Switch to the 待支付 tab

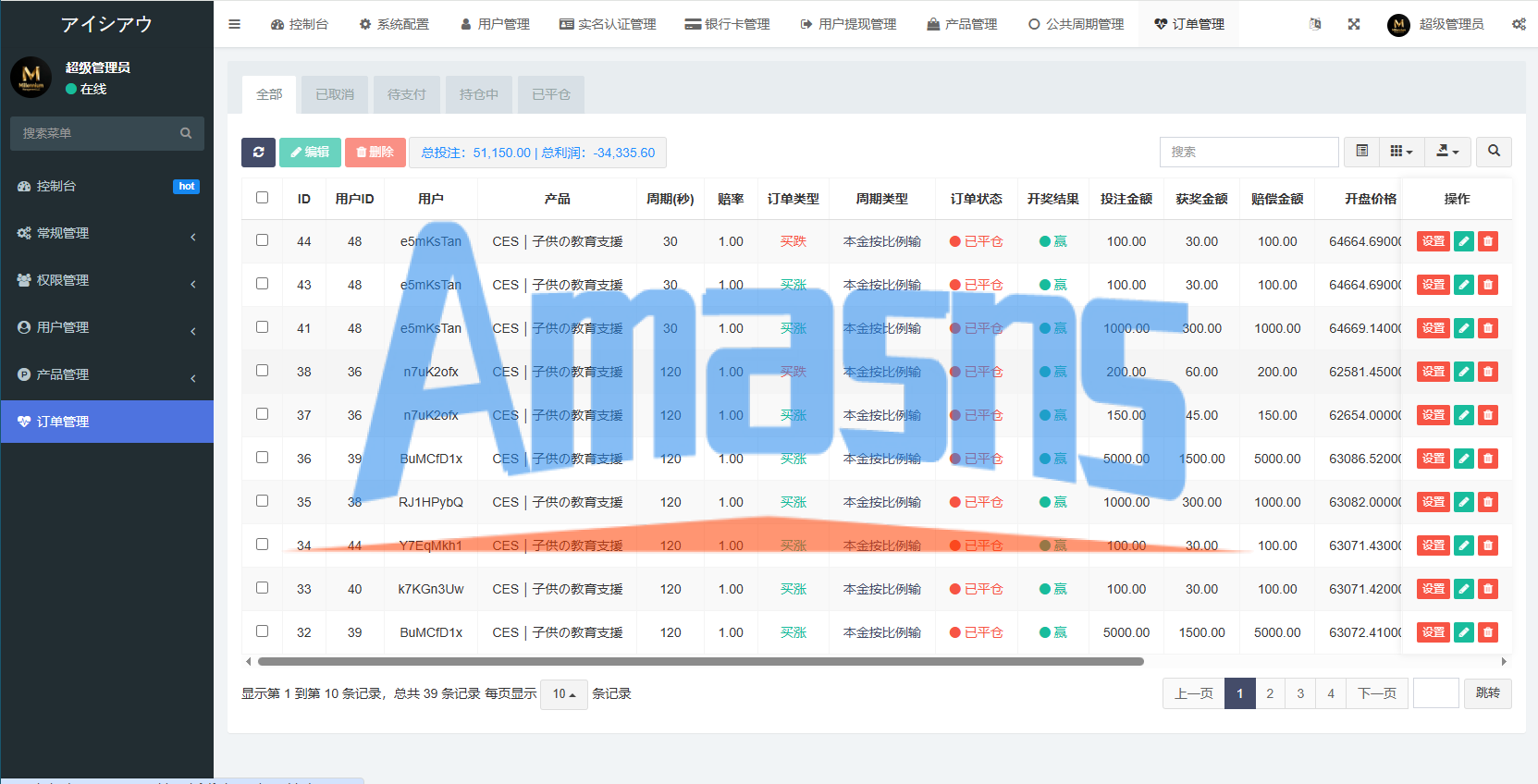coord(407,94)
